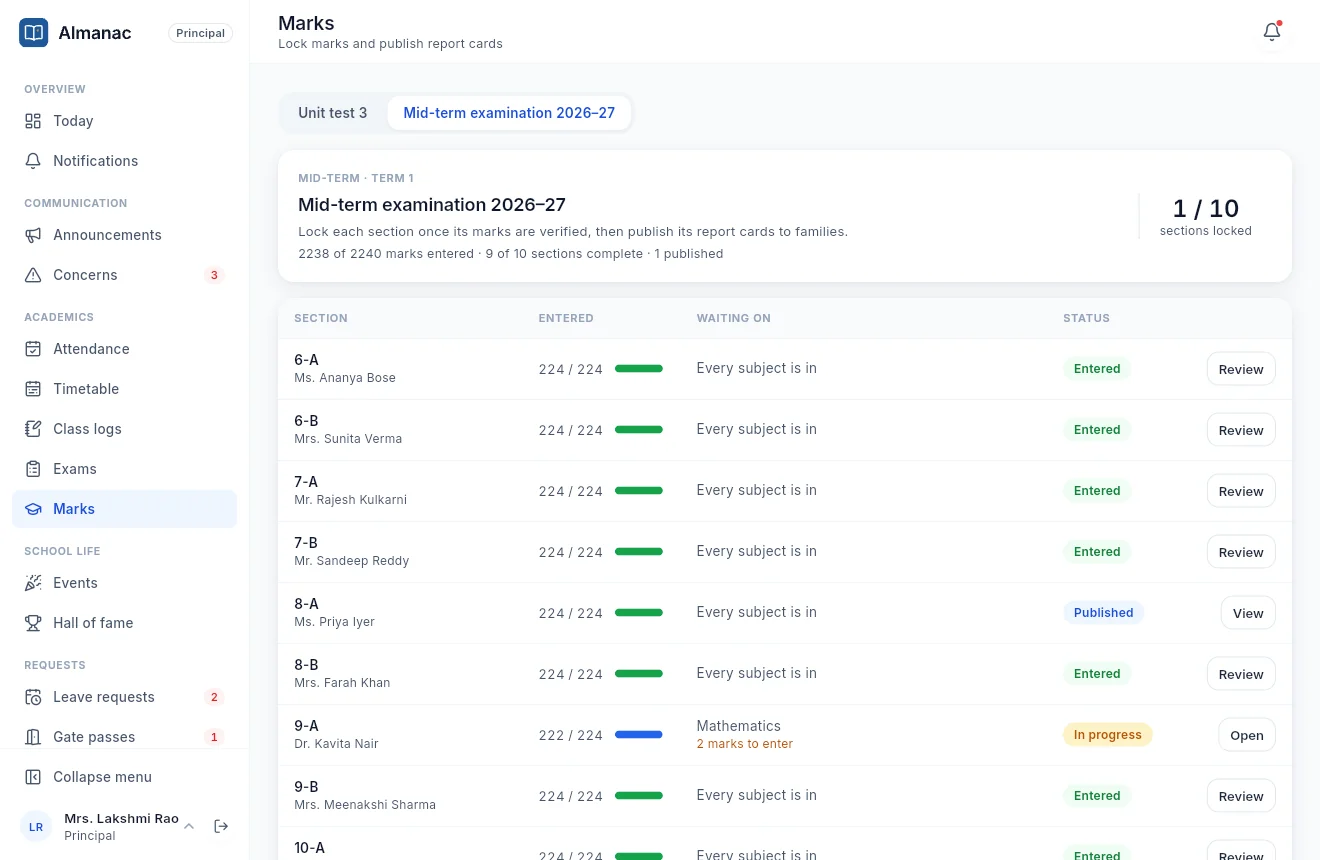Open the Events page
Image resolution: width=1320 pixels, height=860 pixels.
pos(124,583)
